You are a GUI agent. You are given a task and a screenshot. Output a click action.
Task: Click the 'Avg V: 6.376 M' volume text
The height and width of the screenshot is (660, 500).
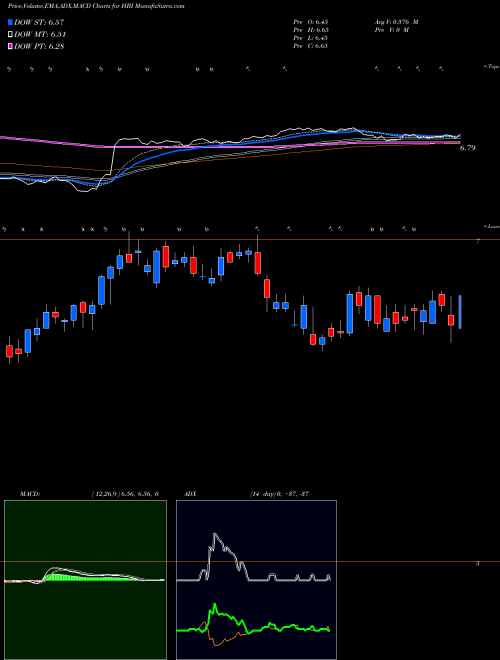(x=396, y=21)
